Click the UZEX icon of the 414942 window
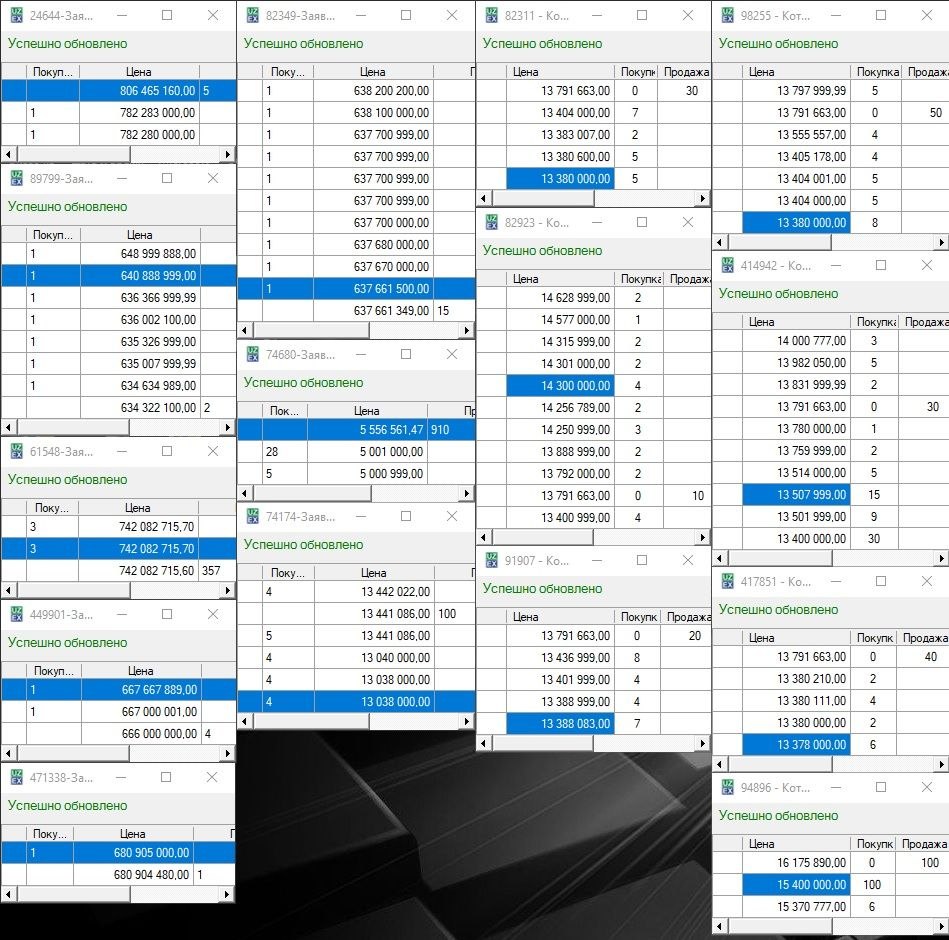The height and width of the screenshot is (940, 949). pos(727,266)
